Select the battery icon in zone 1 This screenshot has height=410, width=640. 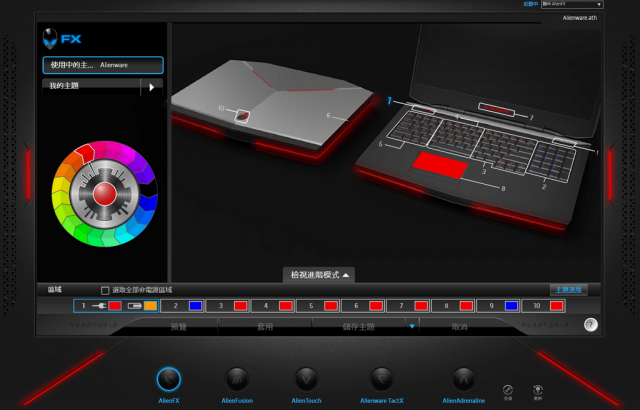click(134, 306)
